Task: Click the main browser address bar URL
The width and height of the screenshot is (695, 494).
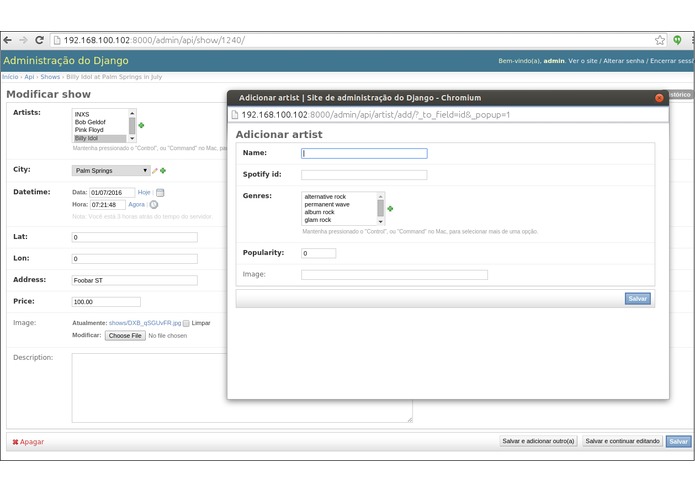Action: [x=154, y=40]
